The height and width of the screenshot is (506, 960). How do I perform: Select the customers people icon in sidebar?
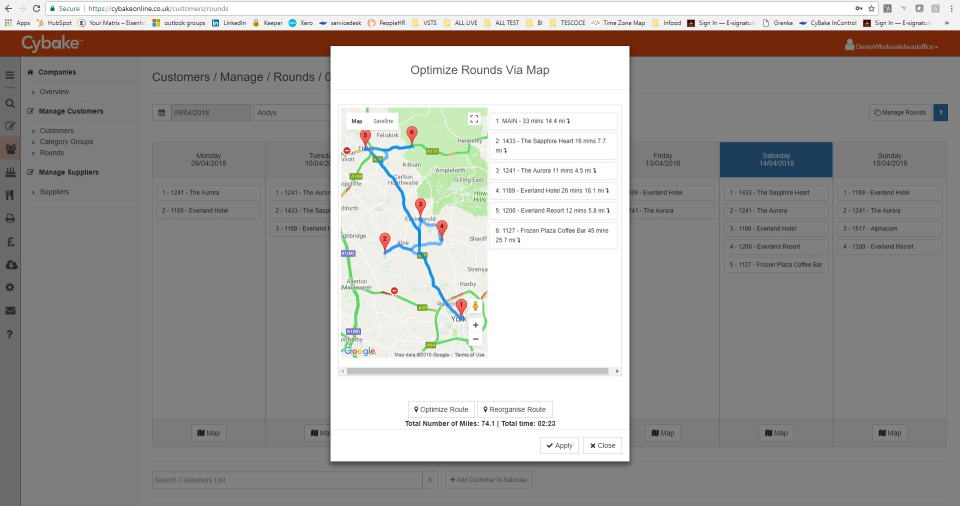tap(10, 149)
